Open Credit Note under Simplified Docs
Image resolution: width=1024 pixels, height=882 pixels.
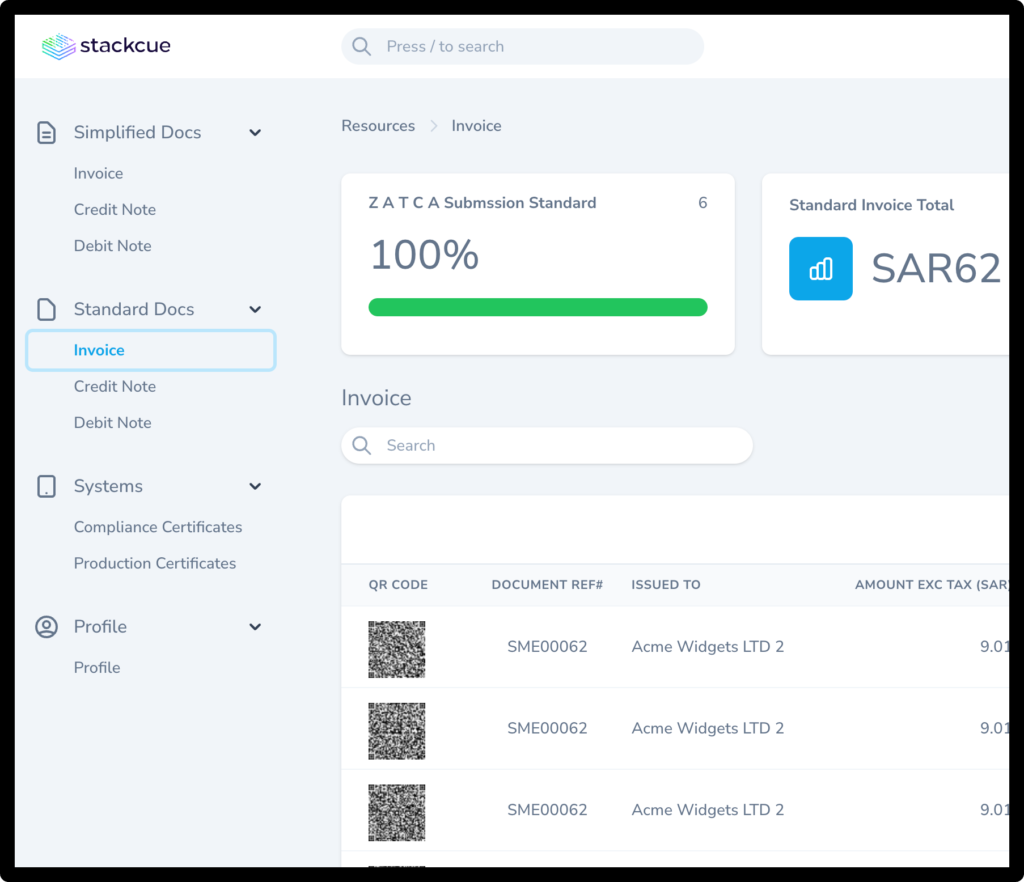click(x=114, y=209)
